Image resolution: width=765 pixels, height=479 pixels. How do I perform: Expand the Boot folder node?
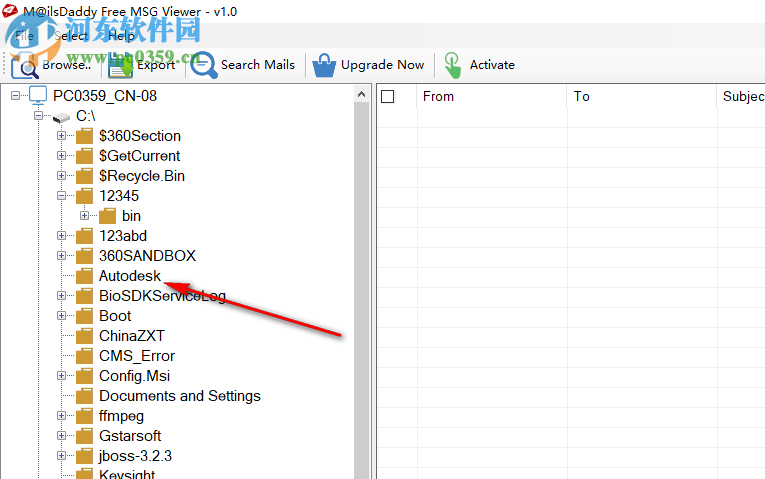[x=61, y=316]
